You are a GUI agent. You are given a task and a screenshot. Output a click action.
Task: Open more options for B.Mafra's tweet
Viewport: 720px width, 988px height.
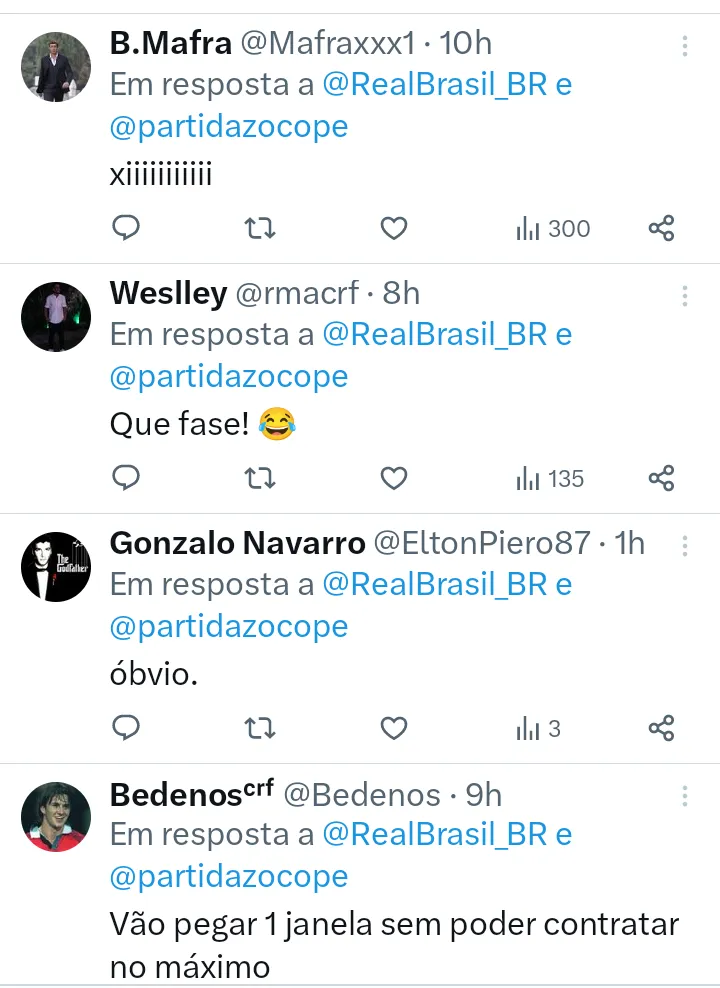point(685,46)
